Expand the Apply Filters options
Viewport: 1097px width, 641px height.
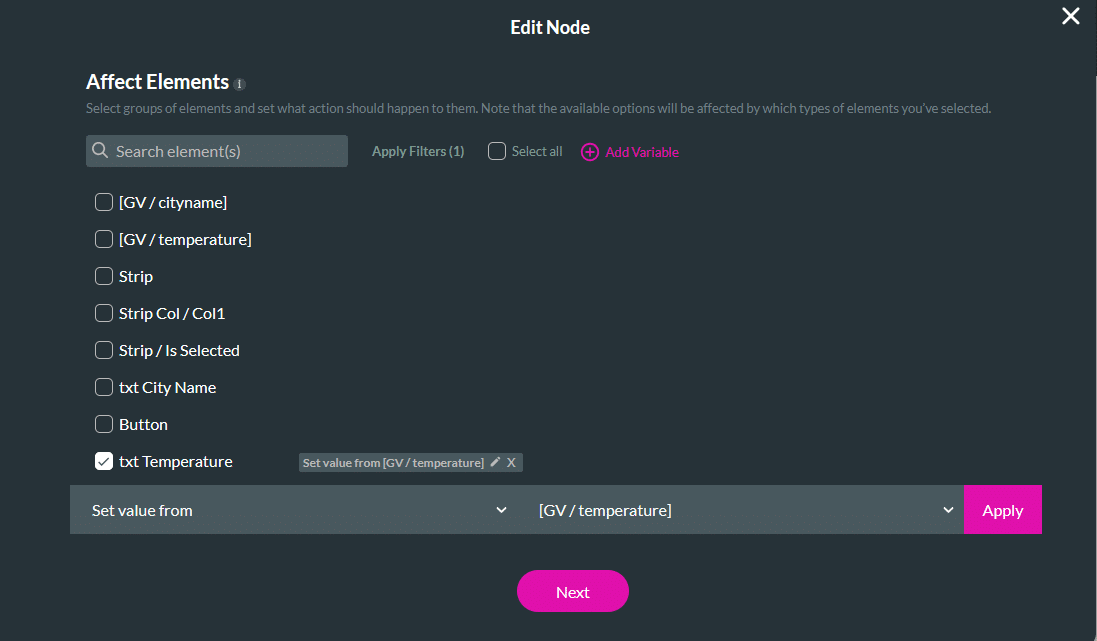click(x=417, y=150)
